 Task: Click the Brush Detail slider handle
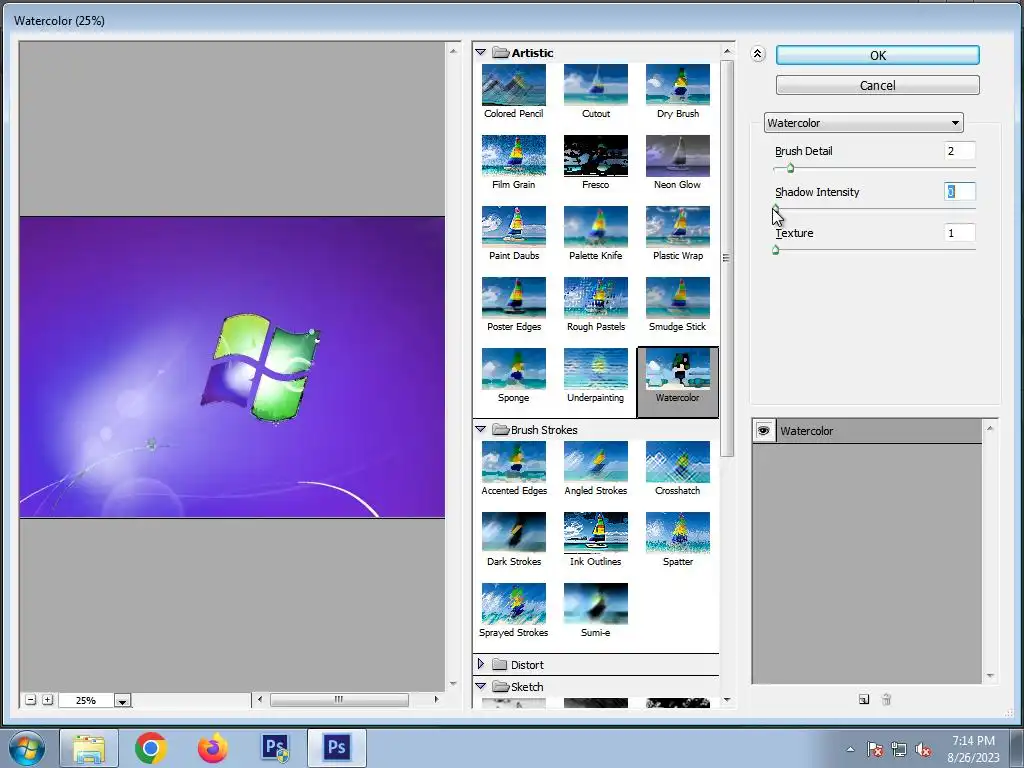point(790,168)
